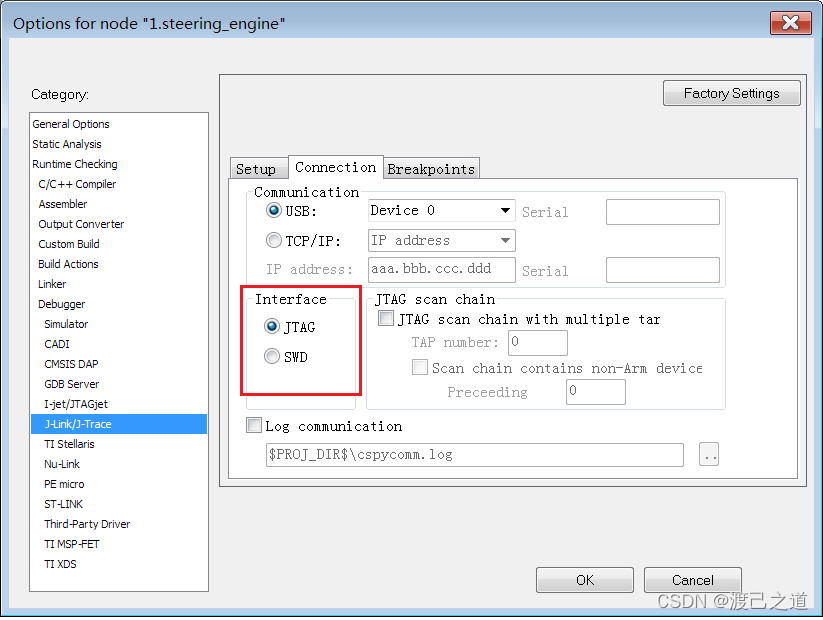Click the TAP number input field

537,342
